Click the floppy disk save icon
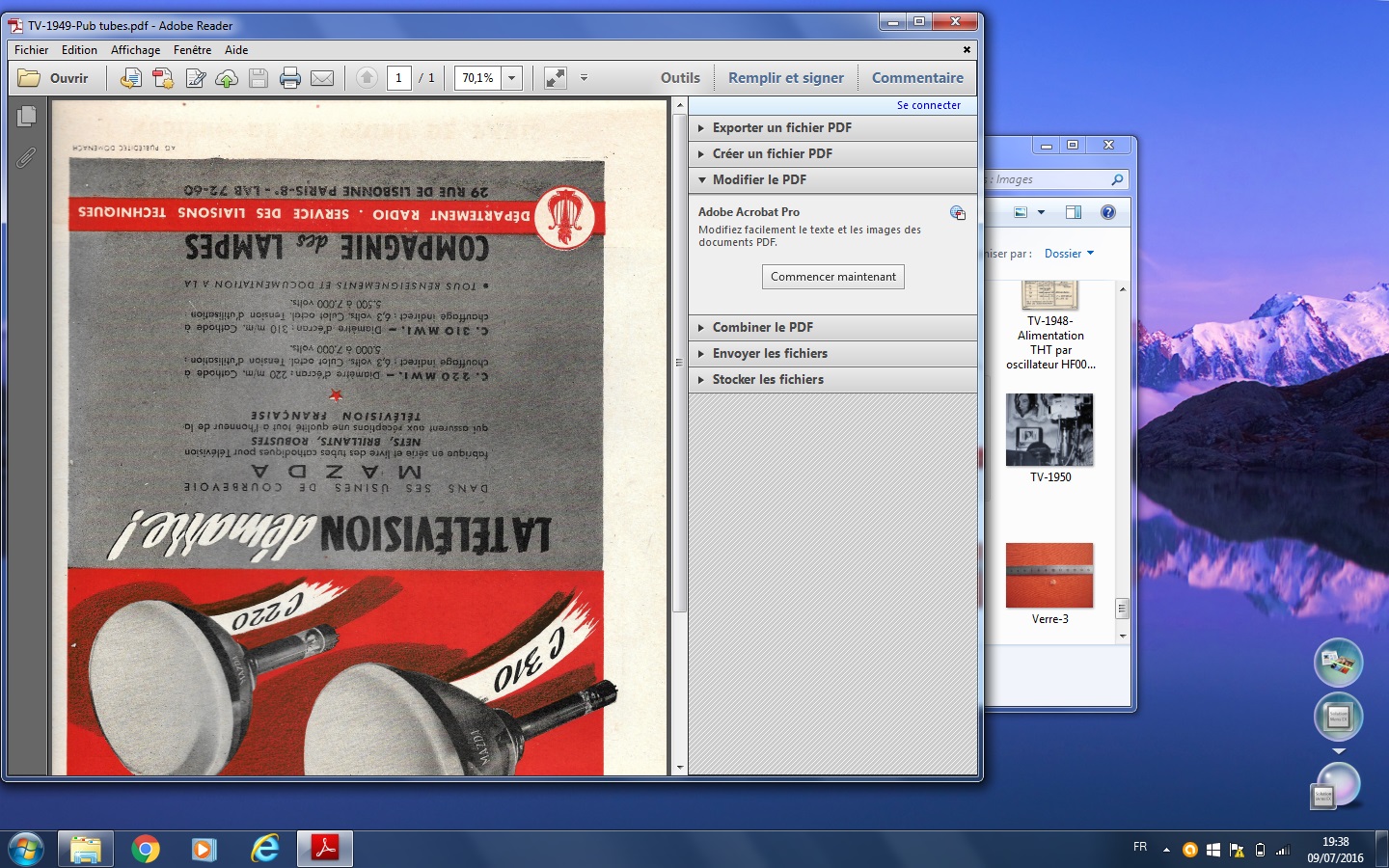This screenshot has width=1389, height=868. [x=259, y=78]
